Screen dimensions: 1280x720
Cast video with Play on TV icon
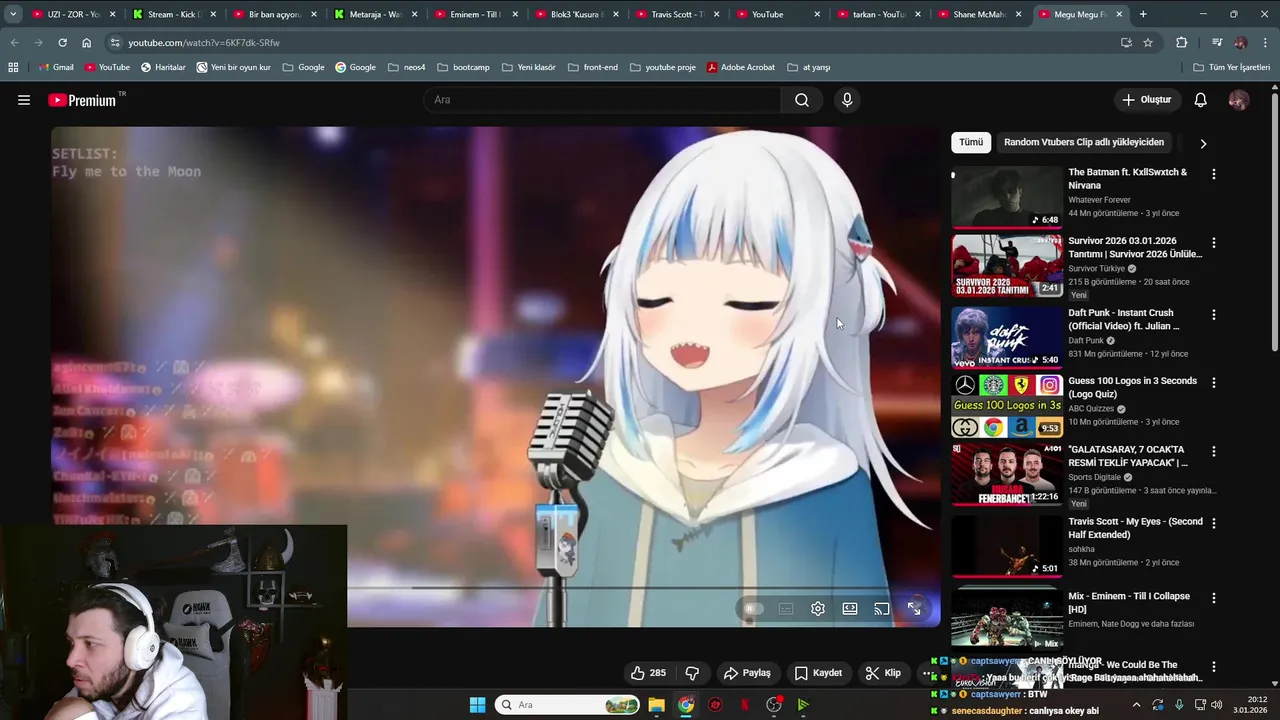click(882, 608)
